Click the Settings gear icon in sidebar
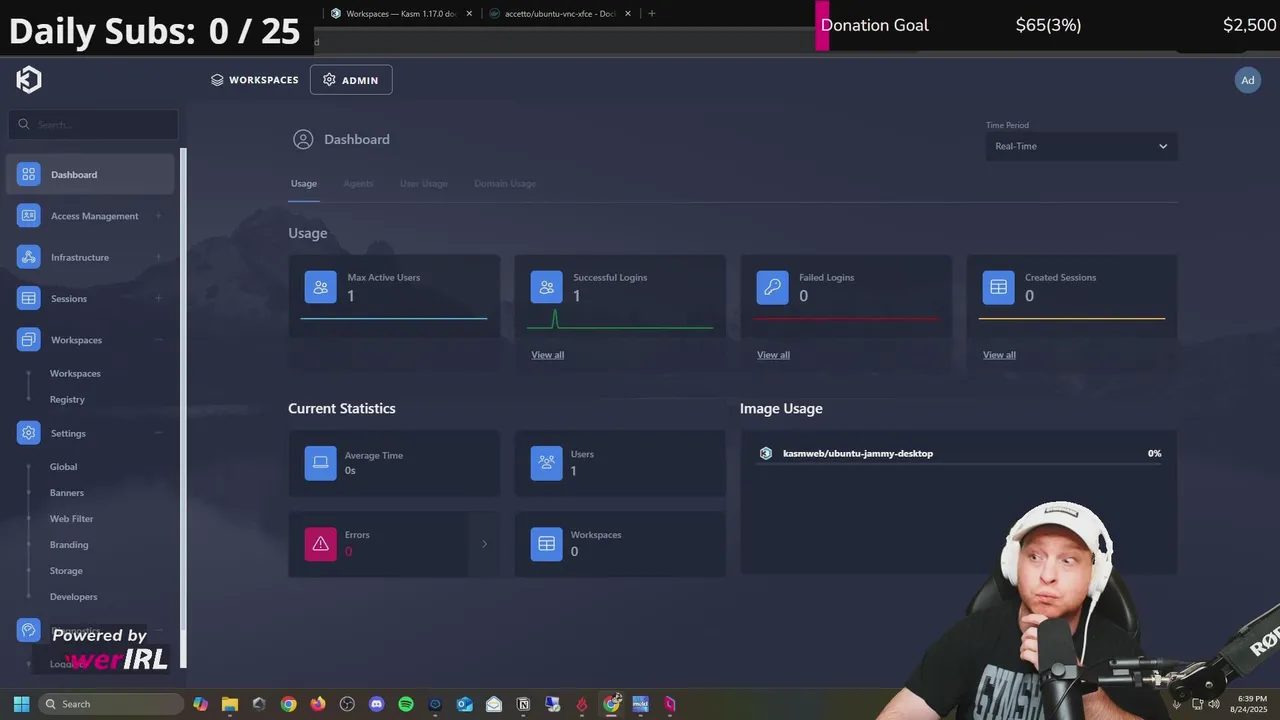 (x=28, y=433)
